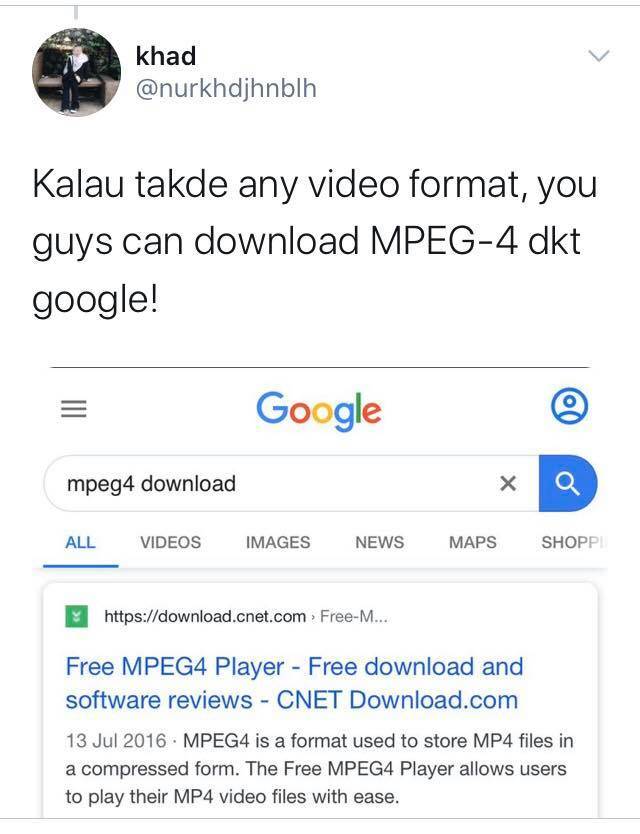Switch to the NEWS tab
Screen dimensions: 640x834
[x=379, y=543]
